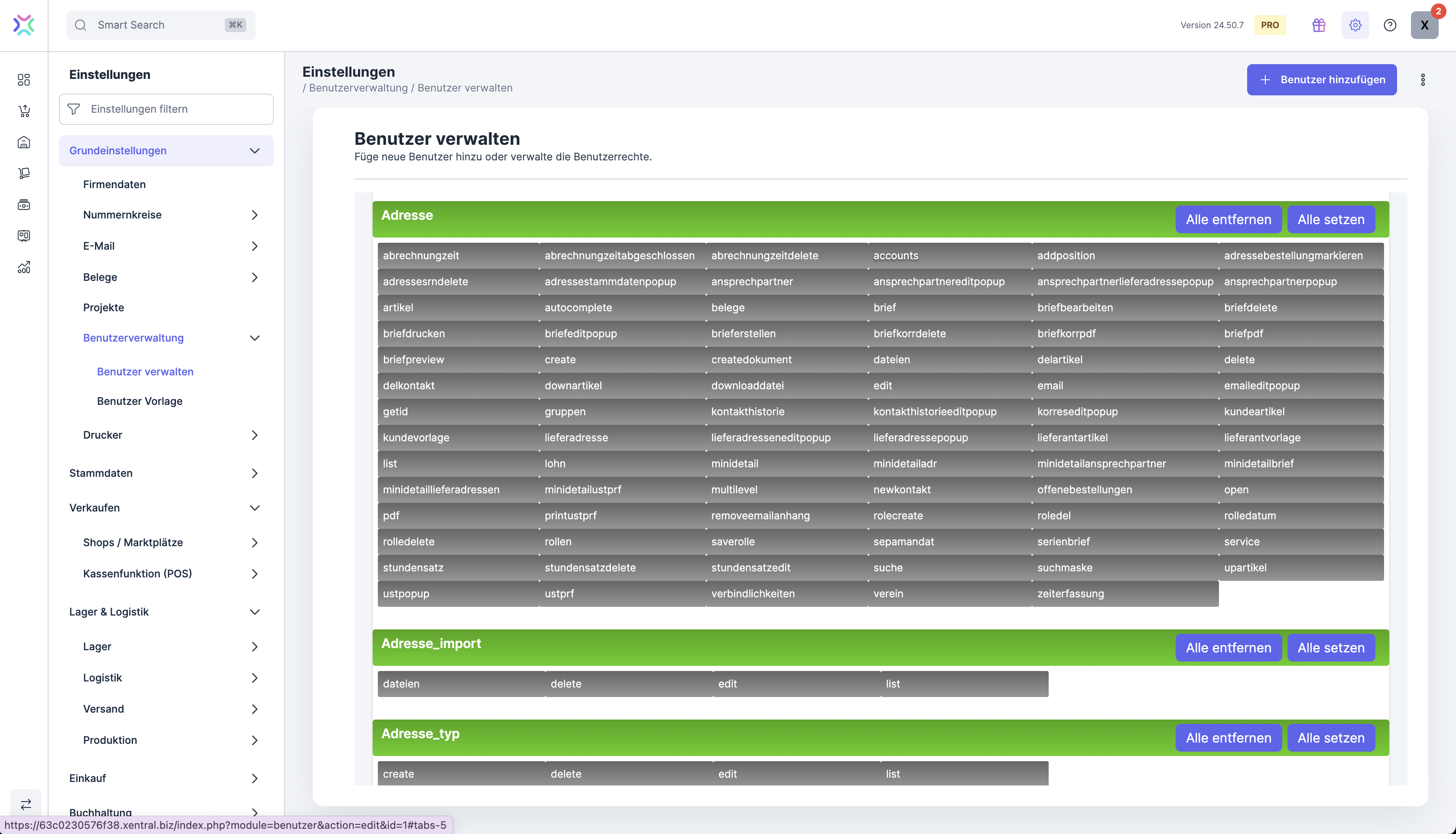This screenshot has width=1456, height=834.
Task: Open the settings gear icon
Action: pyautogui.click(x=1355, y=25)
